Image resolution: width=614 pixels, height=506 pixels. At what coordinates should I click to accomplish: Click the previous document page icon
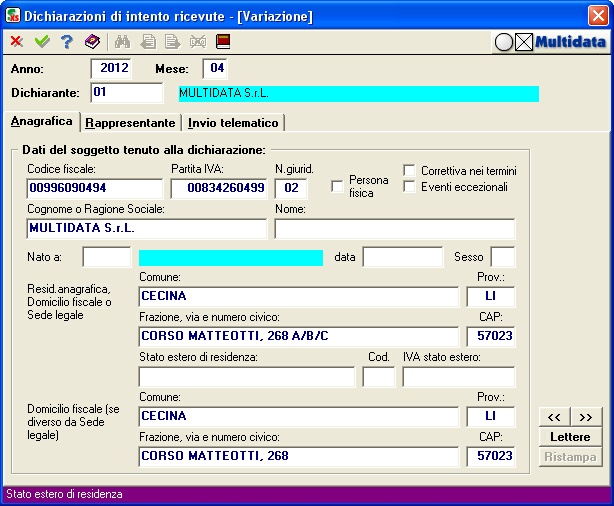pyautogui.click(x=148, y=41)
